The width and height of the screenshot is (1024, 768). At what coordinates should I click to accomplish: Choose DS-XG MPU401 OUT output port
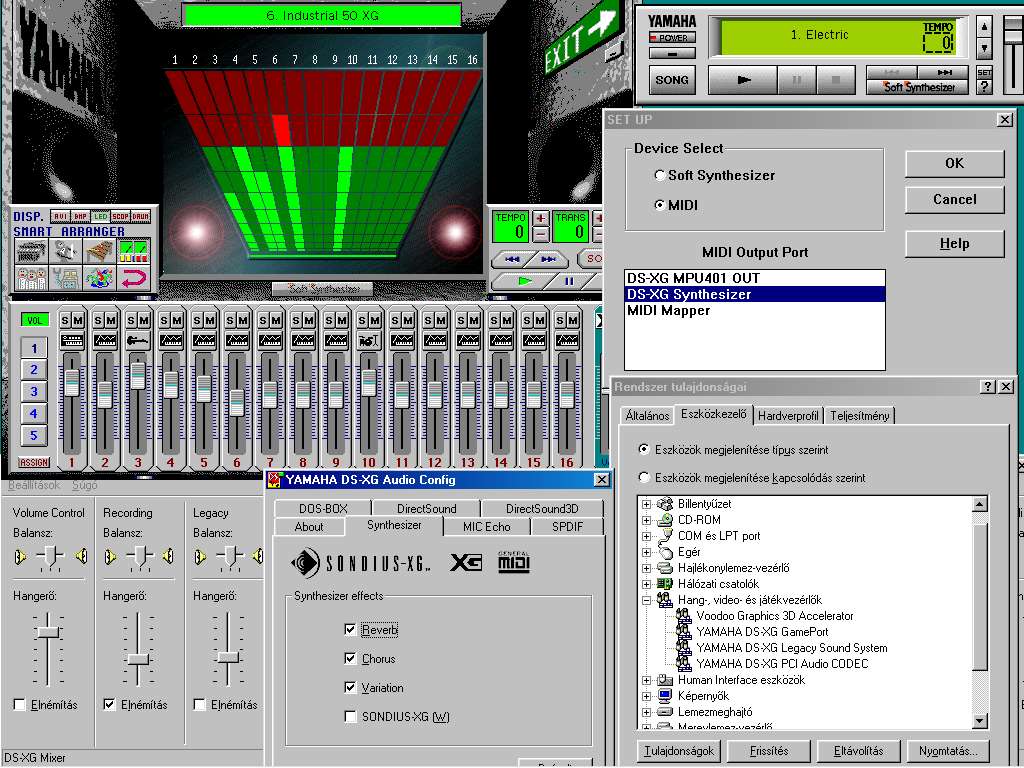pyautogui.click(x=754, y=278)
